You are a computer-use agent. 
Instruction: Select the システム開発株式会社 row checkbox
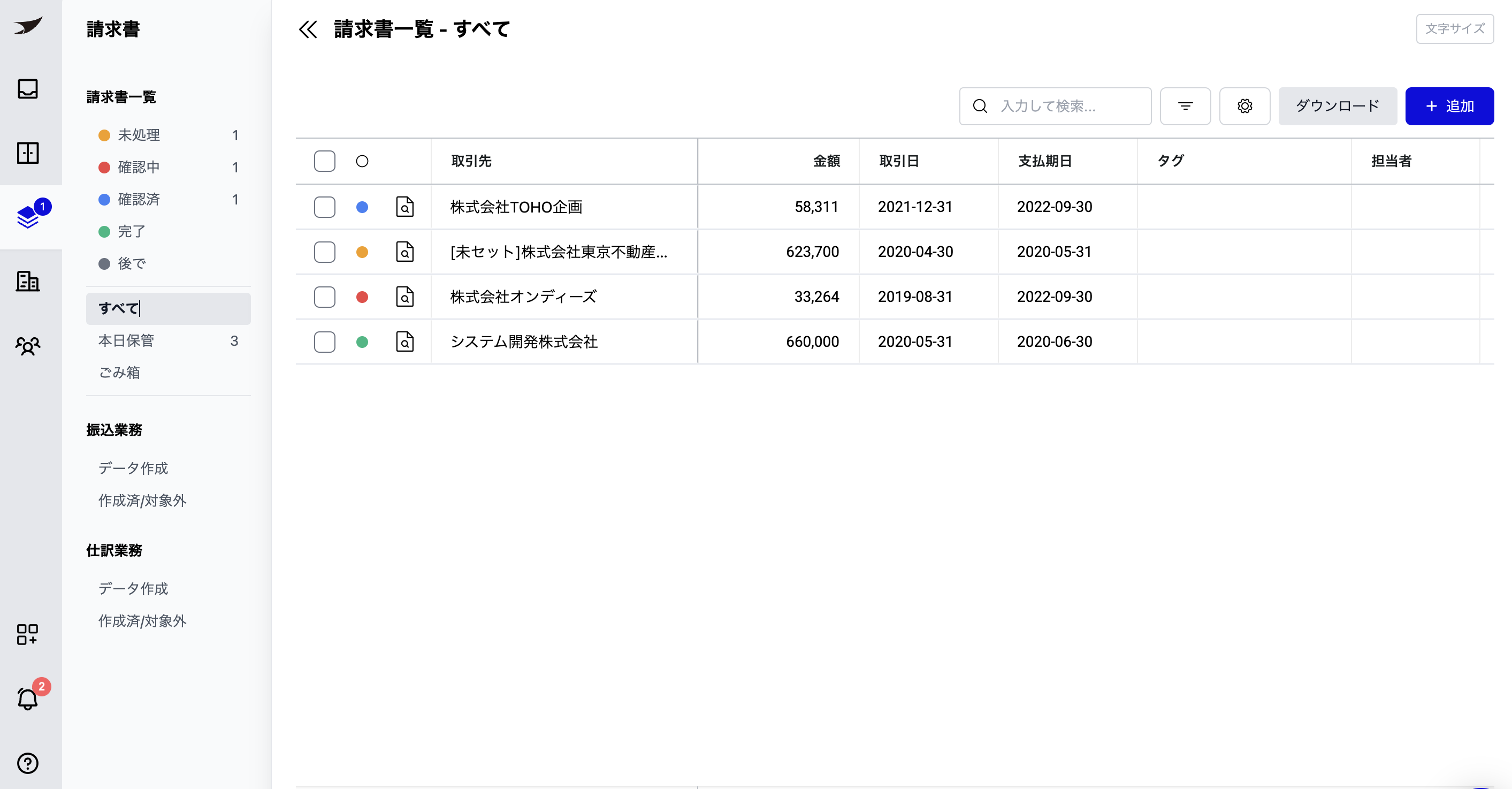click(325, 342)
